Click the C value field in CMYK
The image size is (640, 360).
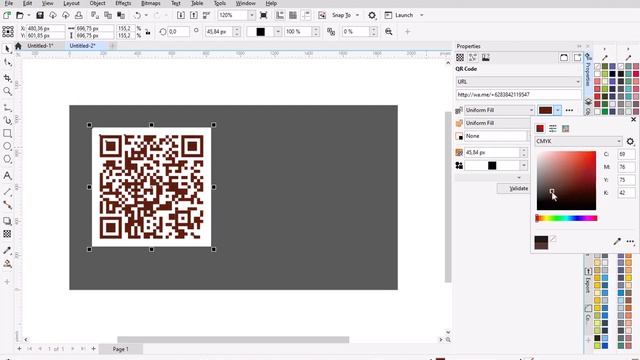(626, 154)
